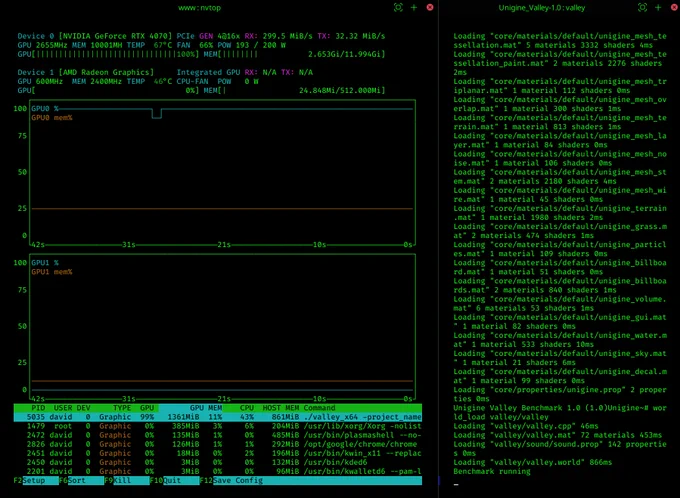
Task: Click the plus icon in Unigine_Valley pane header
Action: tap(658, 7)
